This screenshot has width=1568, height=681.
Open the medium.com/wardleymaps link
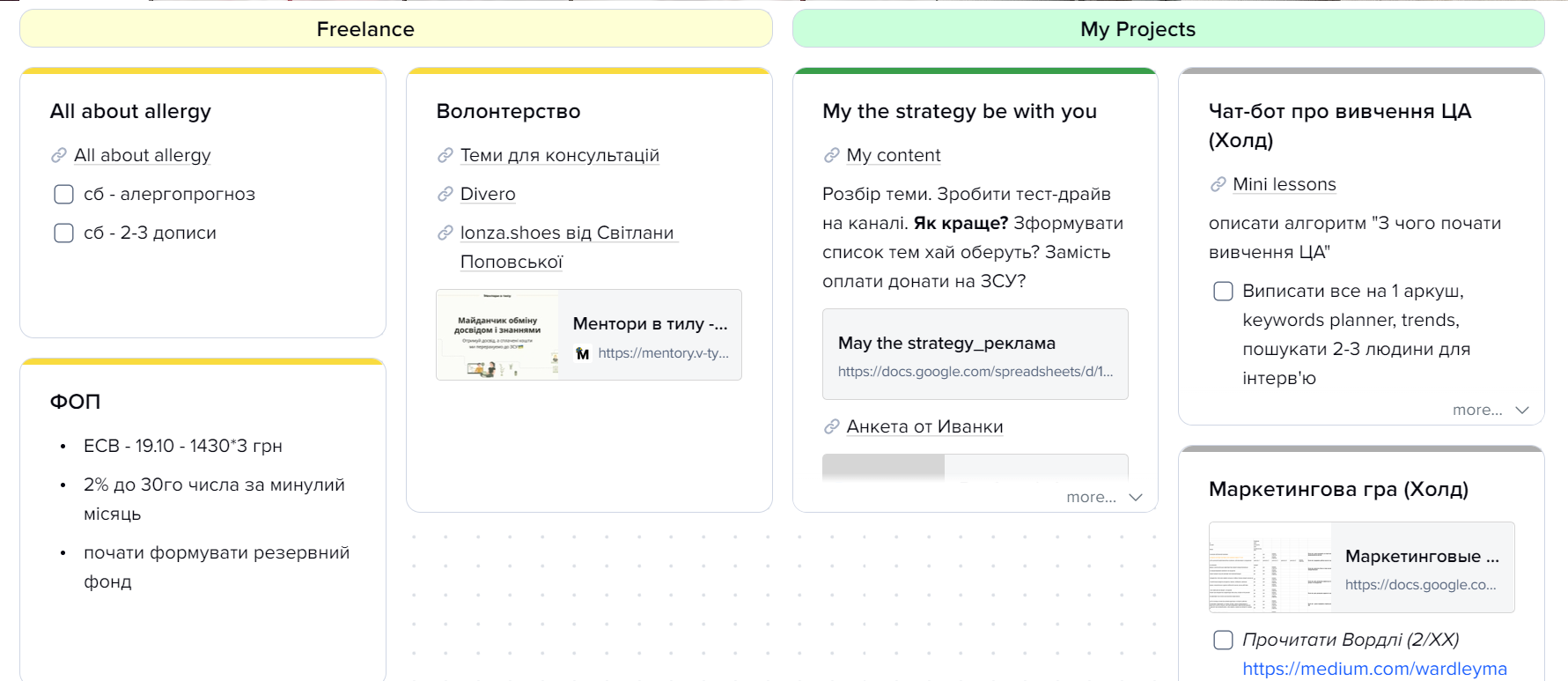point(1374,670)
